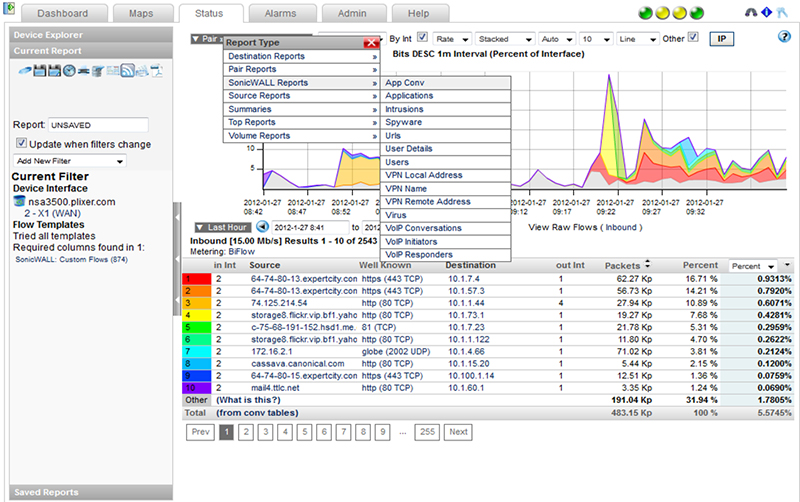The width and height of the screenshot is (800, 502).
Task: Open the 10 results count dropdown
Action: (x=596, y=39)
